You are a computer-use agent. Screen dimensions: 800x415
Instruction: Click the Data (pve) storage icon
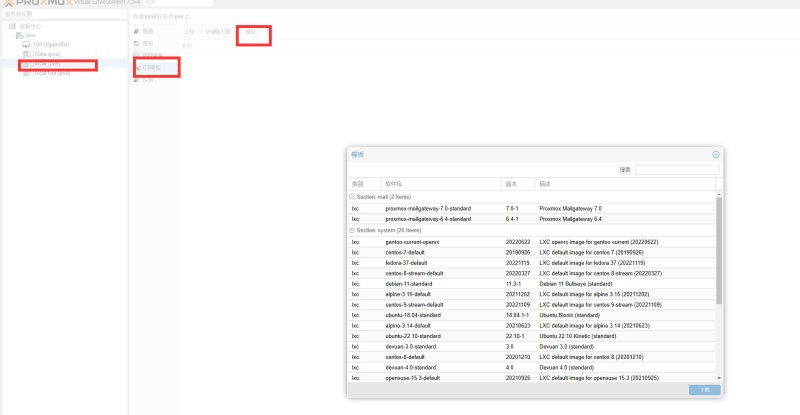[26, 54]
